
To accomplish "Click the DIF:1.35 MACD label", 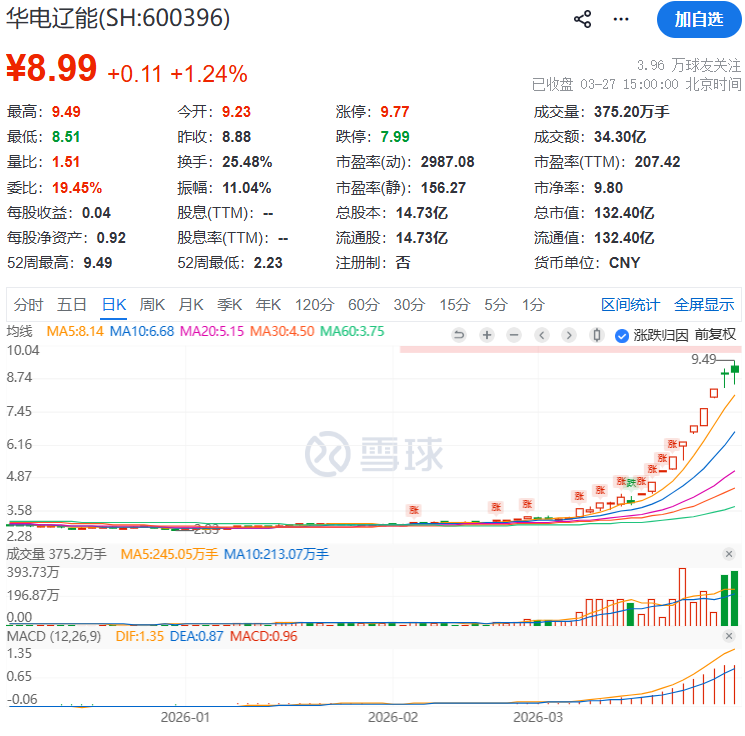I will 140,636.
